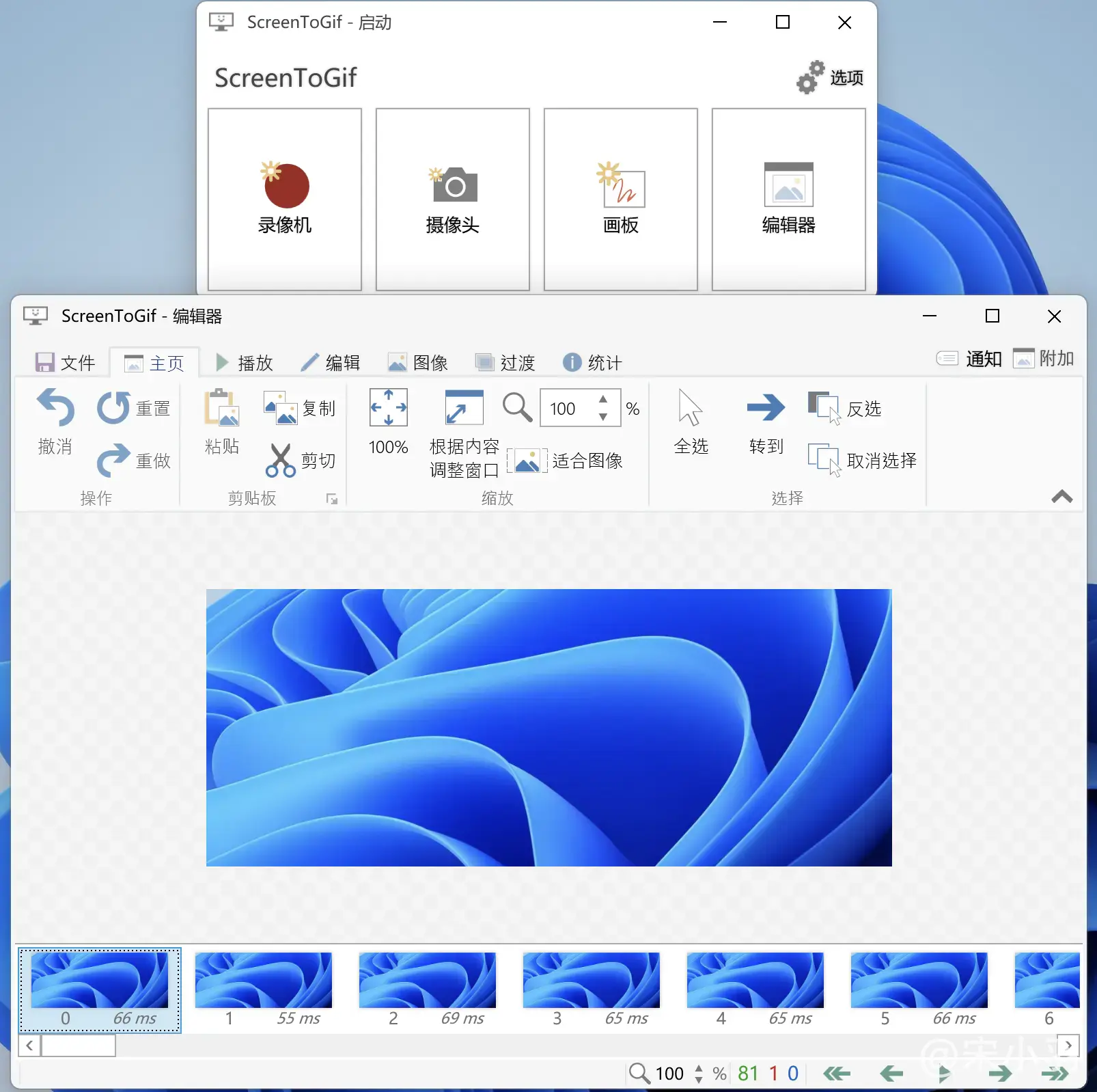Click the frame list scroll right arrow
1097x1092 pixels.
point(1068,1046)
